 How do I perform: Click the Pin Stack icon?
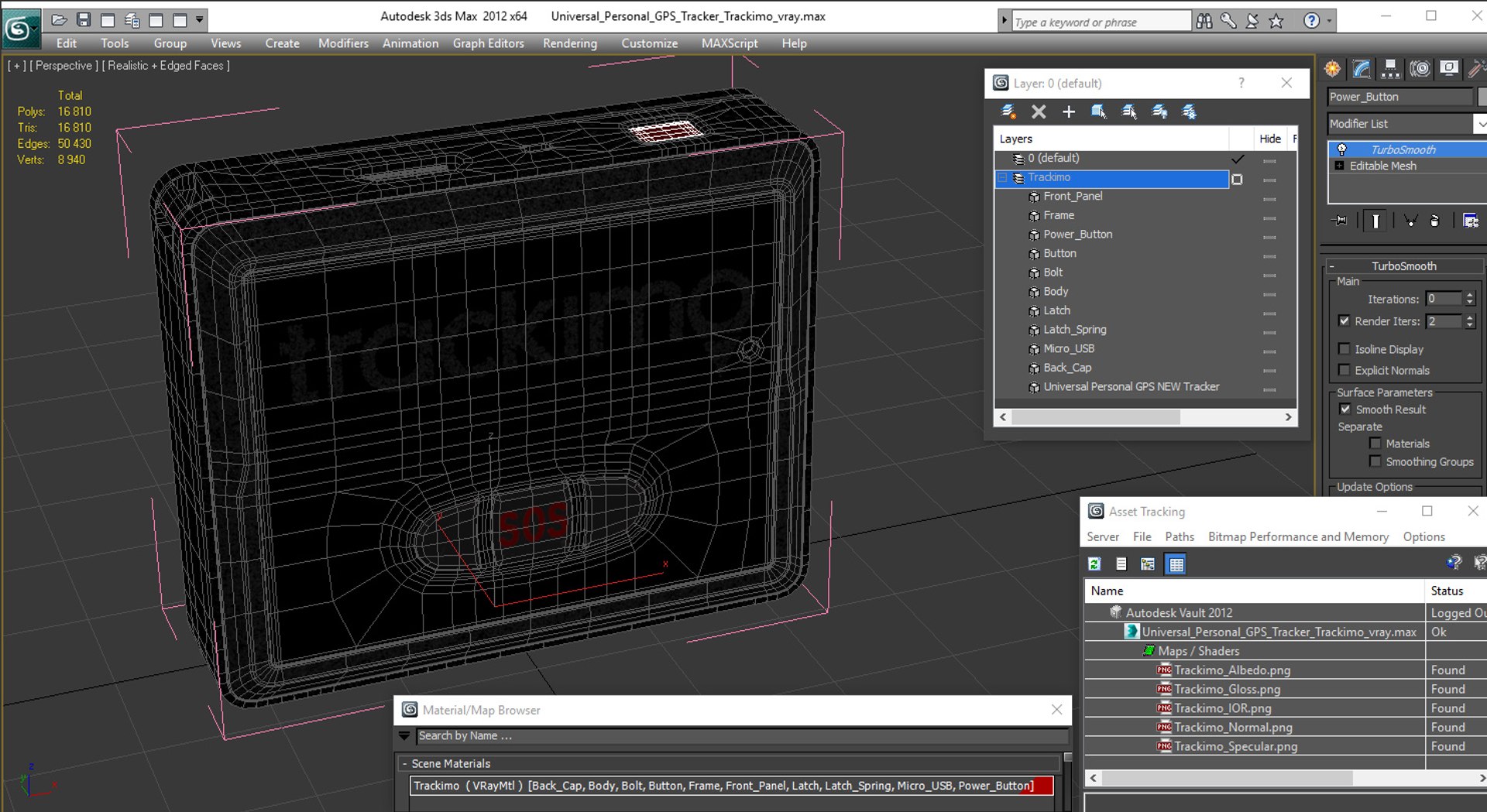click(1339, 221)
